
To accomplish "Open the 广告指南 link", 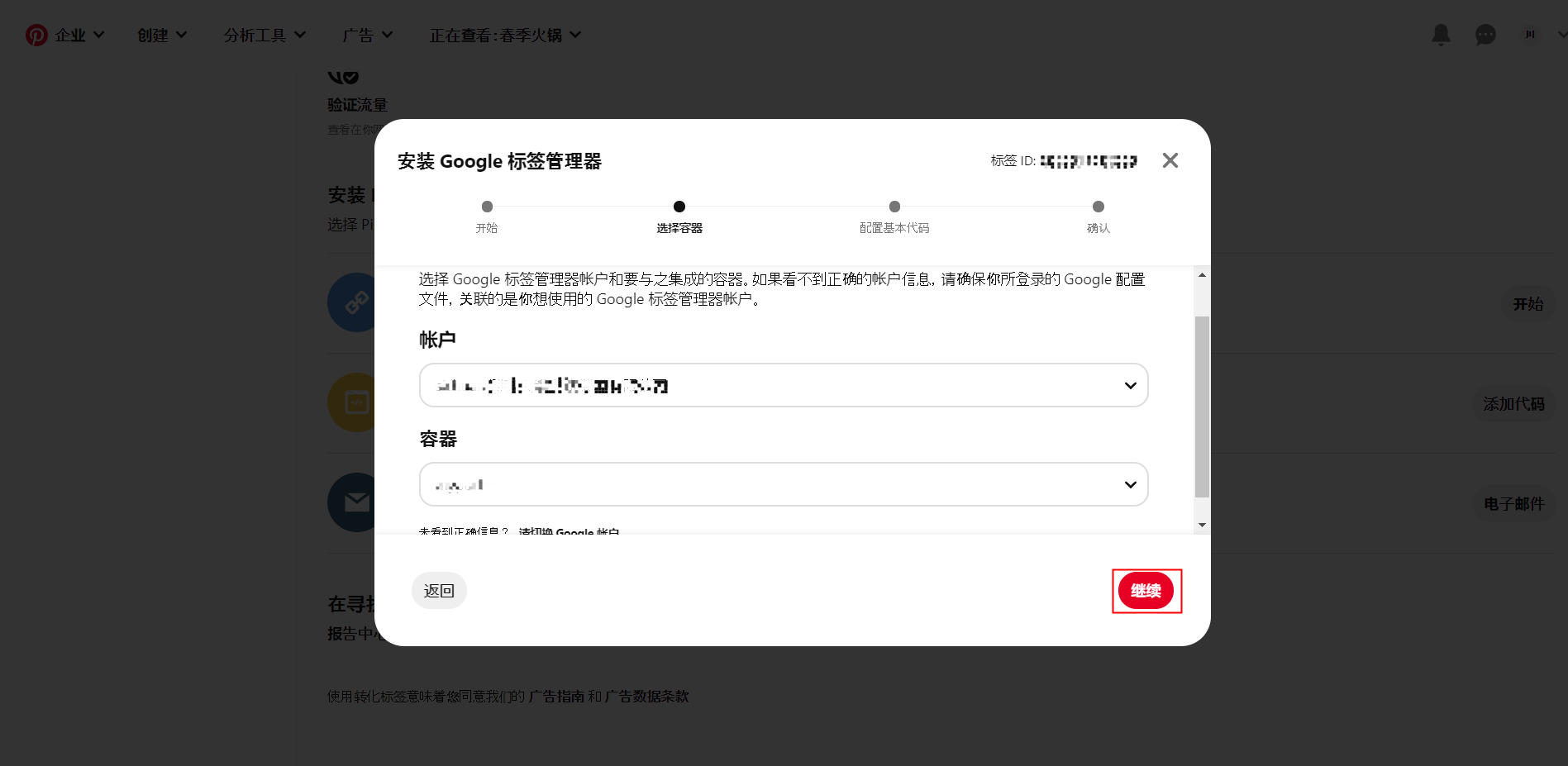I will tap(556, 697).
